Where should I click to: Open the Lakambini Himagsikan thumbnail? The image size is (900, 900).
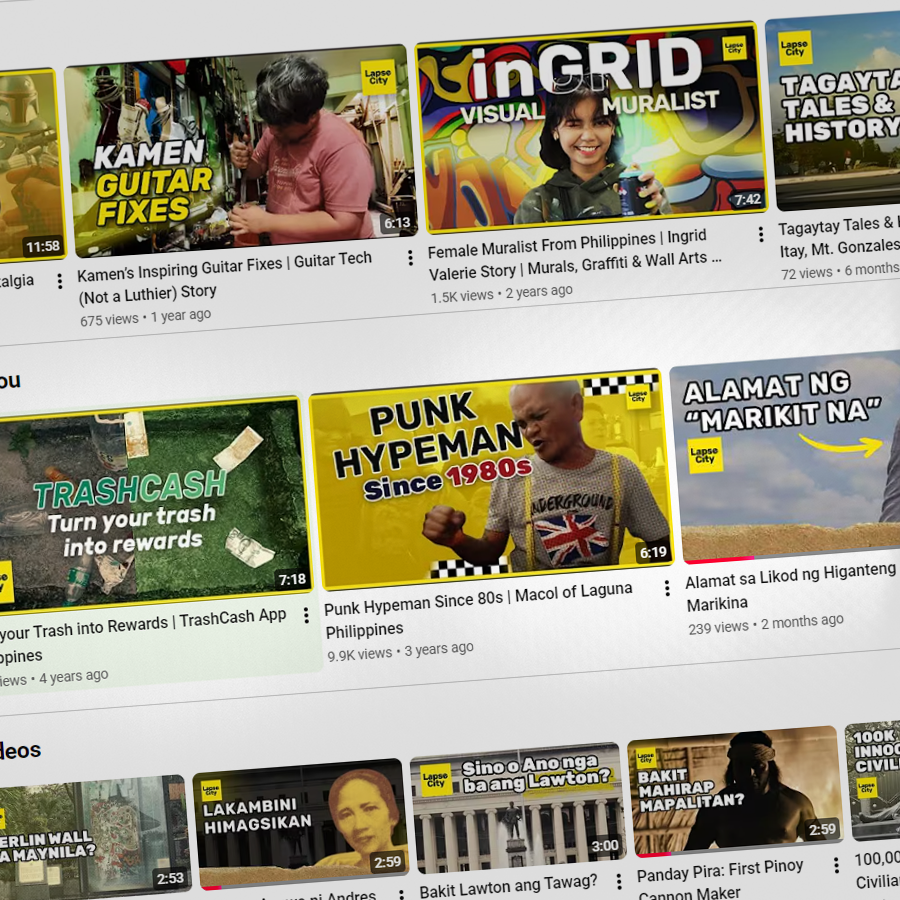point(301,824)
